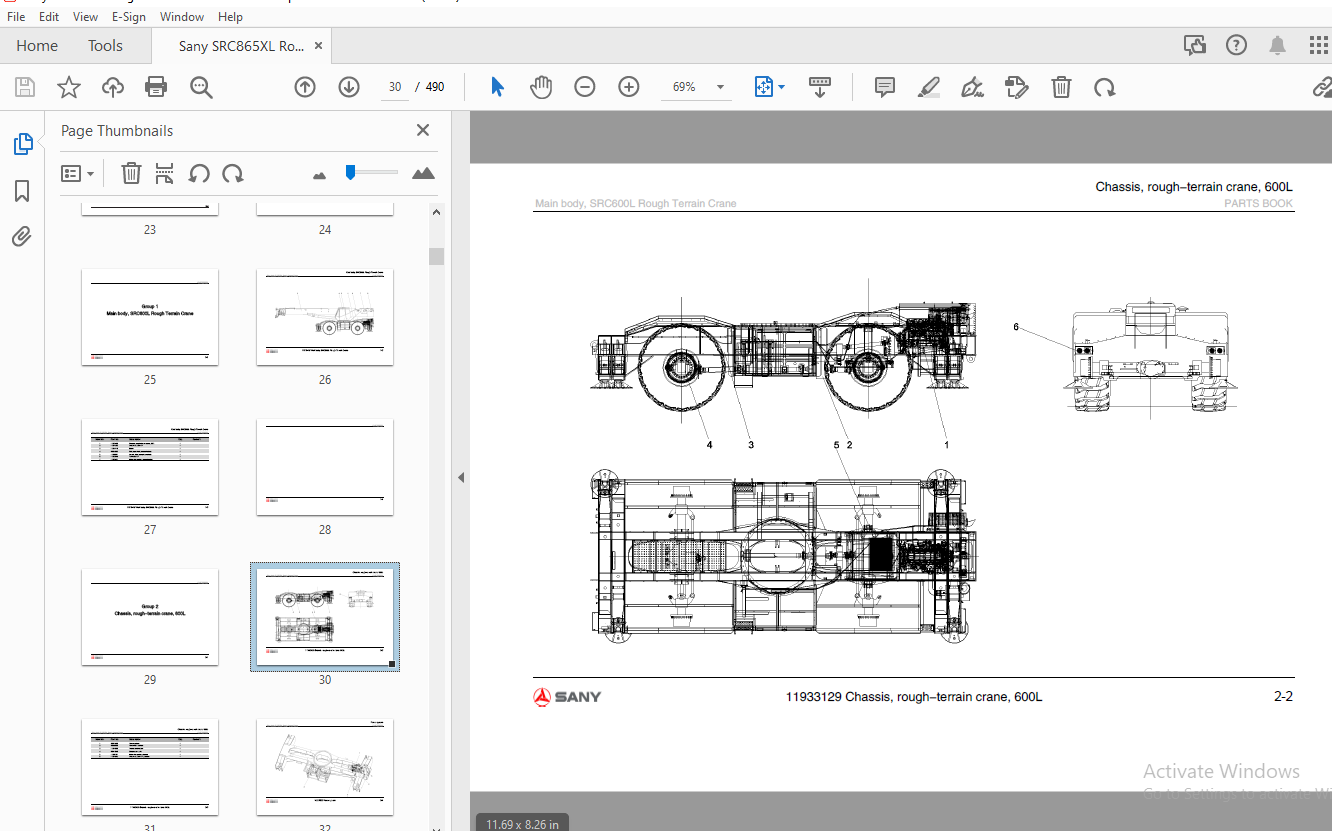Reduce thumbnail size with small mountain icon
The image size is (1332, 831).
click(x=320, y=175)
